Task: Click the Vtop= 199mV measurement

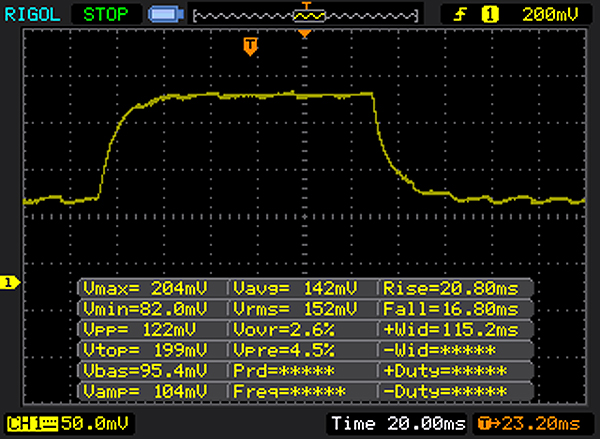Action: tap(145, 350)
